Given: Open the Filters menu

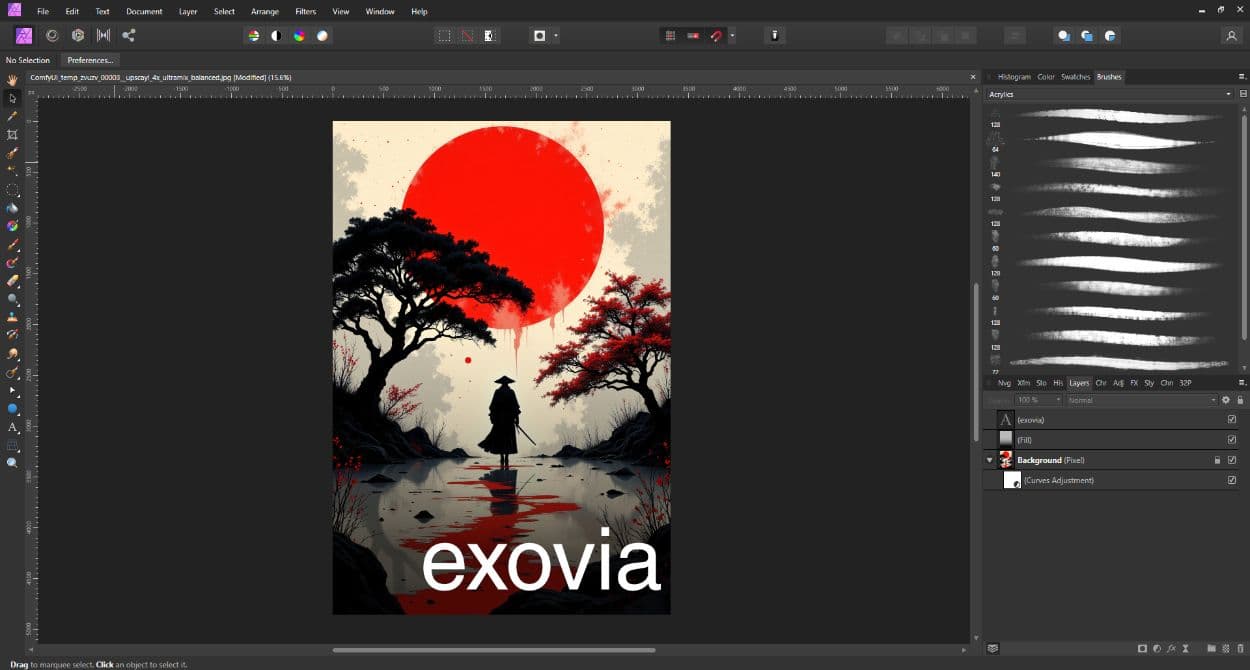Looking at the screenshot, I should pos(306,11).
